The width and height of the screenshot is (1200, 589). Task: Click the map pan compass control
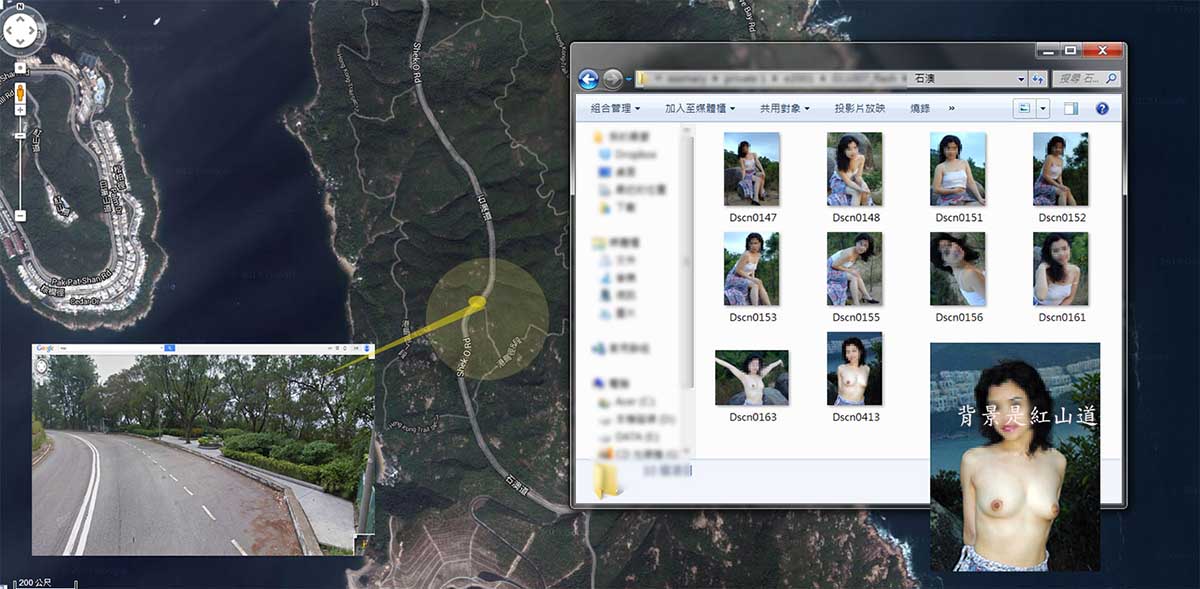coord(21,32)
